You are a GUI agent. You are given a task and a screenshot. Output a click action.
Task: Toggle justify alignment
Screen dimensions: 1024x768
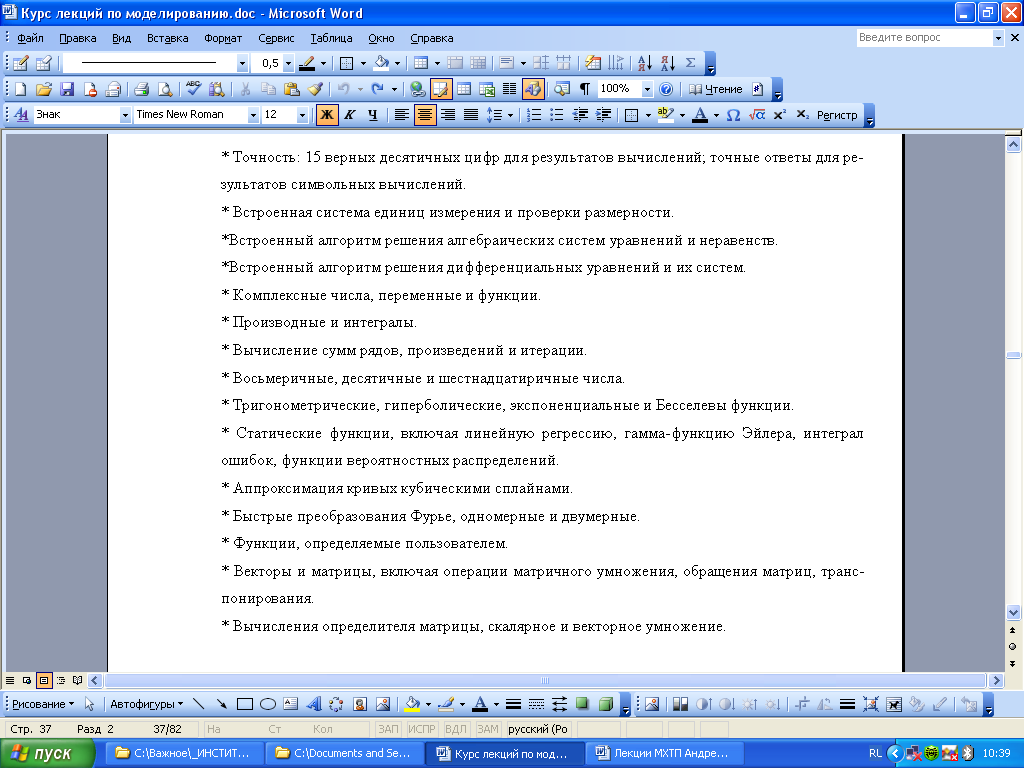click(x=471, y=115)
